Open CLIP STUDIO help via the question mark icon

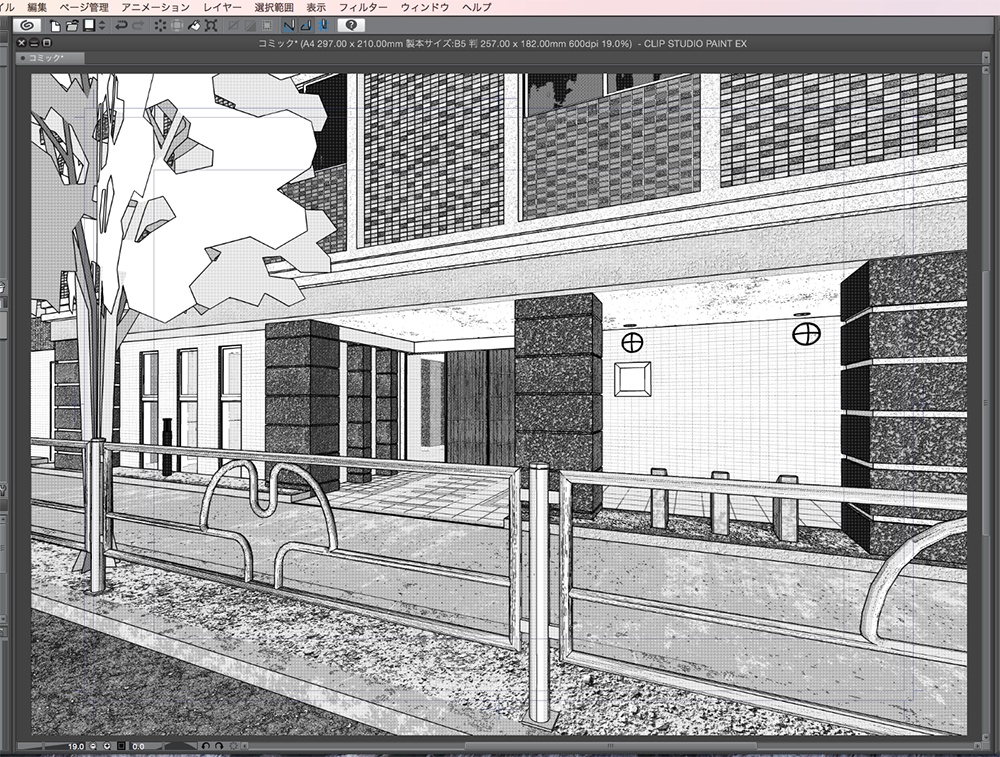tap(352, 25)
